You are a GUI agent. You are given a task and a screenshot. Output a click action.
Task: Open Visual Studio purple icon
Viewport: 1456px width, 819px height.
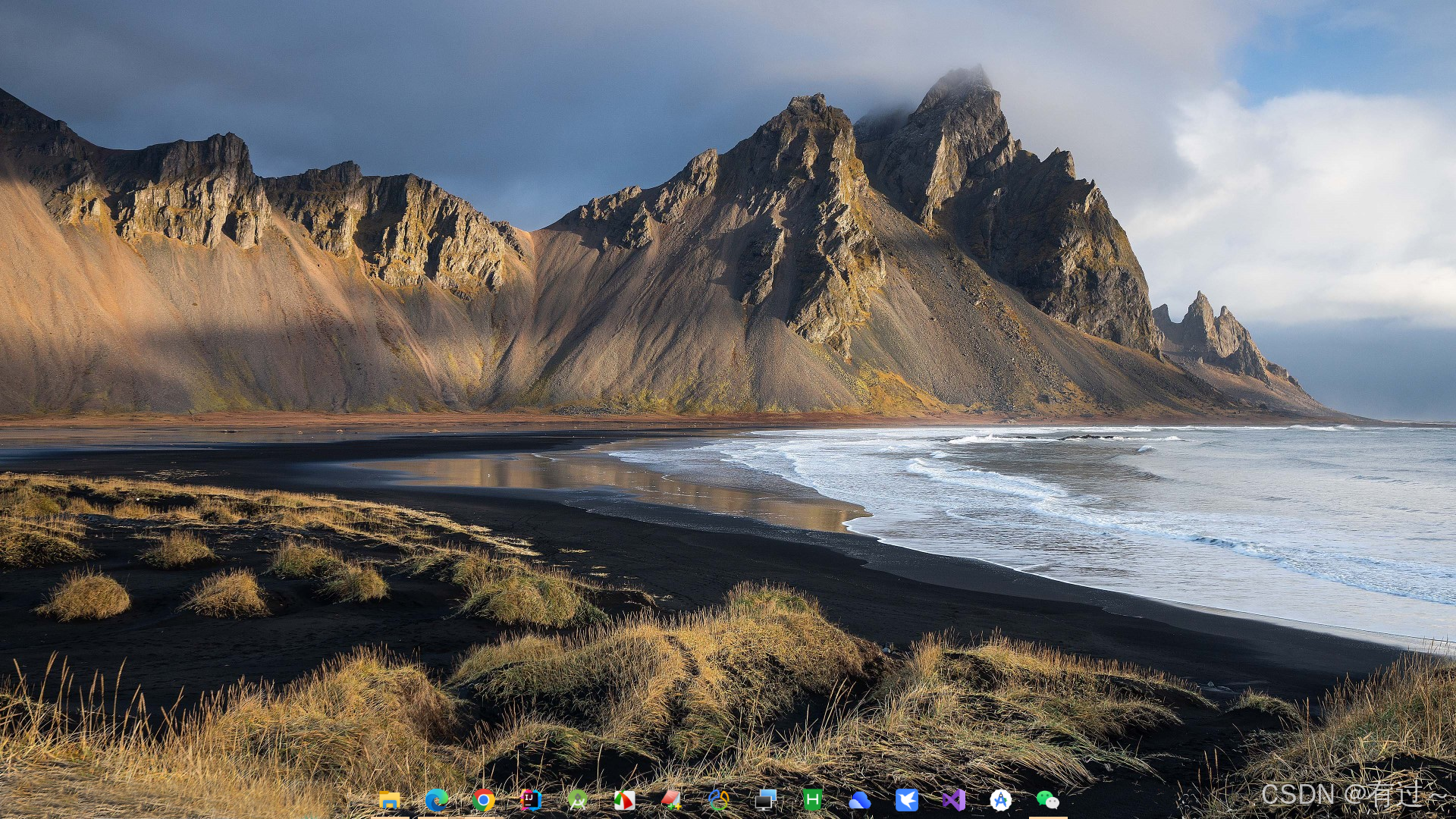pos(953,800)
